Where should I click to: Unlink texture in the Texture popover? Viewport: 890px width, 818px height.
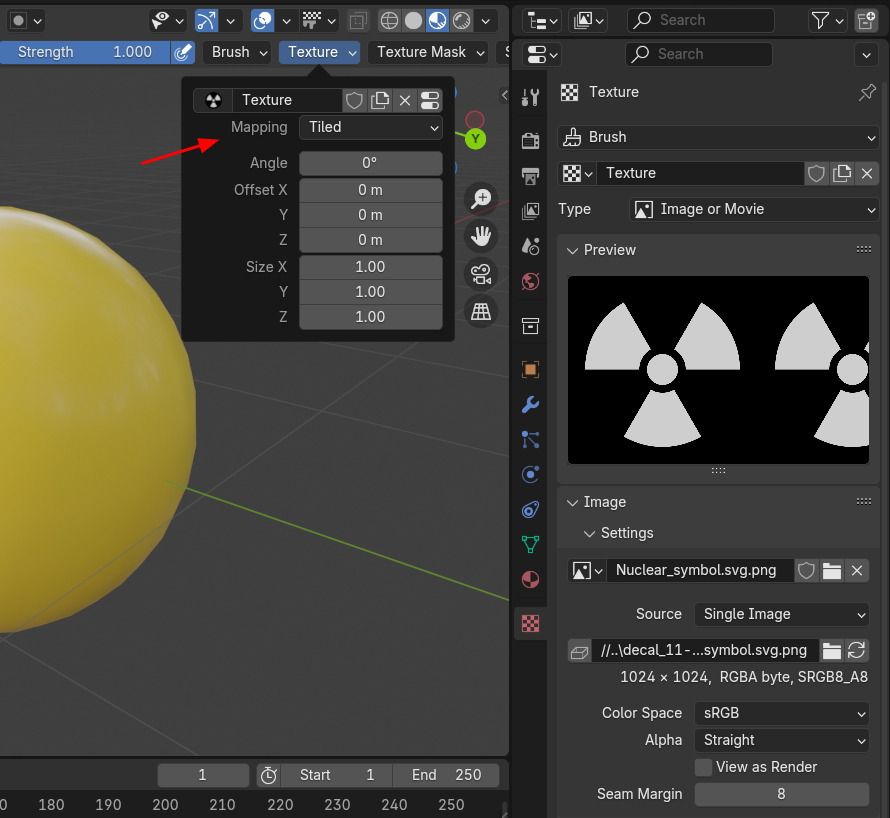pos(405,100)
